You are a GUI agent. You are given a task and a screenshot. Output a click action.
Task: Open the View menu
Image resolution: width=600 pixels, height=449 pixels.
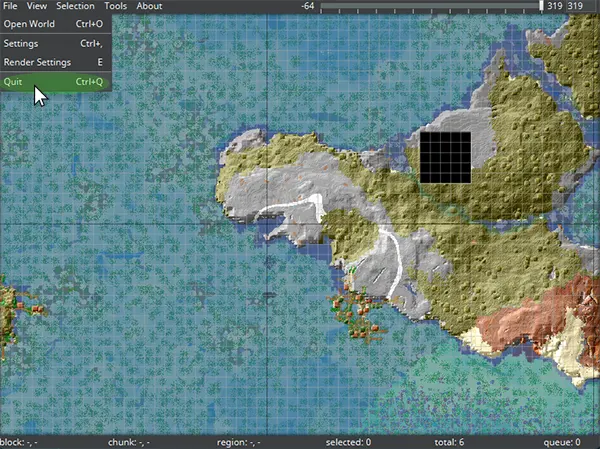tap(37, 6)
